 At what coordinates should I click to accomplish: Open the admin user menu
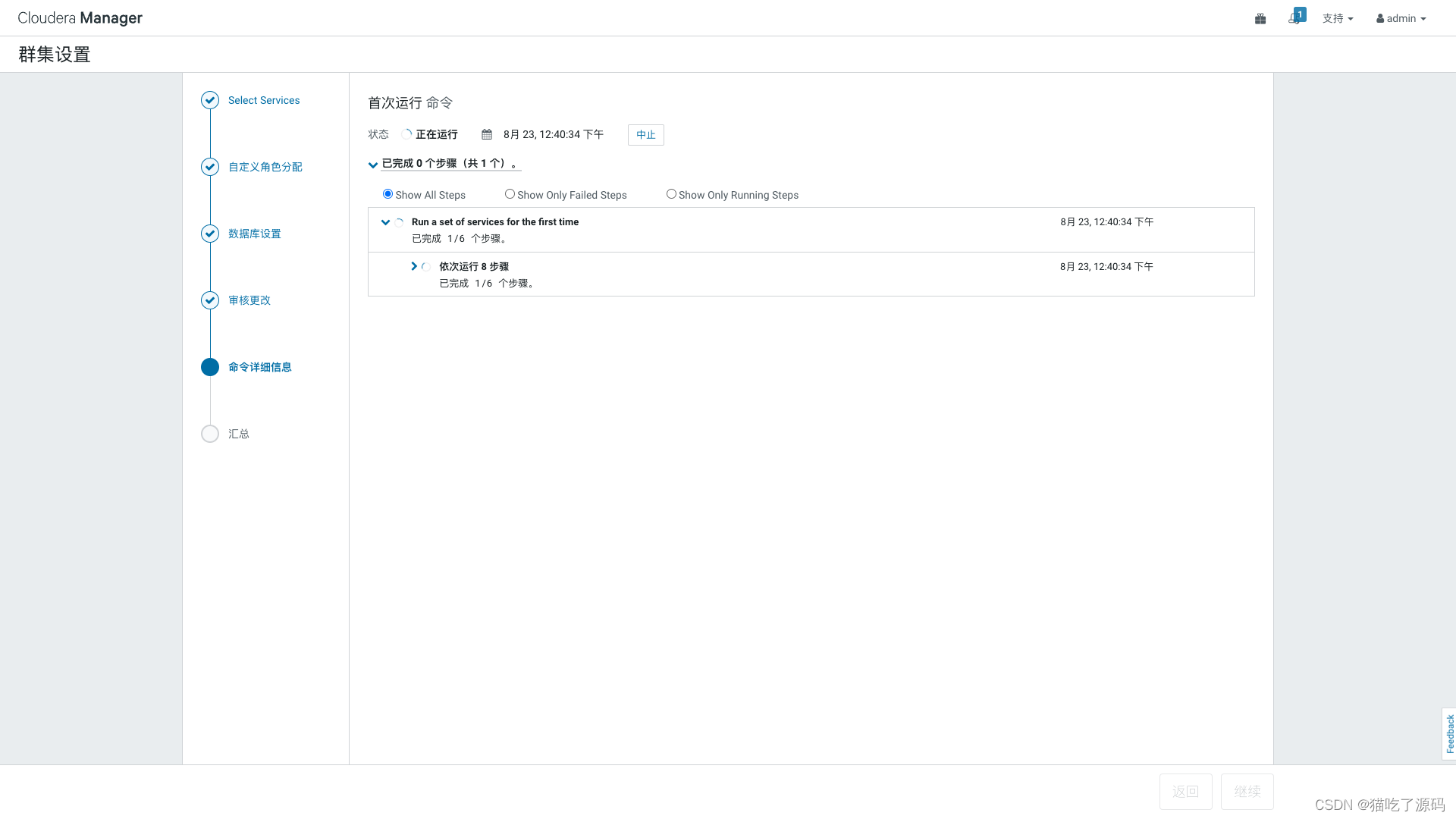tap(1401, 18)
